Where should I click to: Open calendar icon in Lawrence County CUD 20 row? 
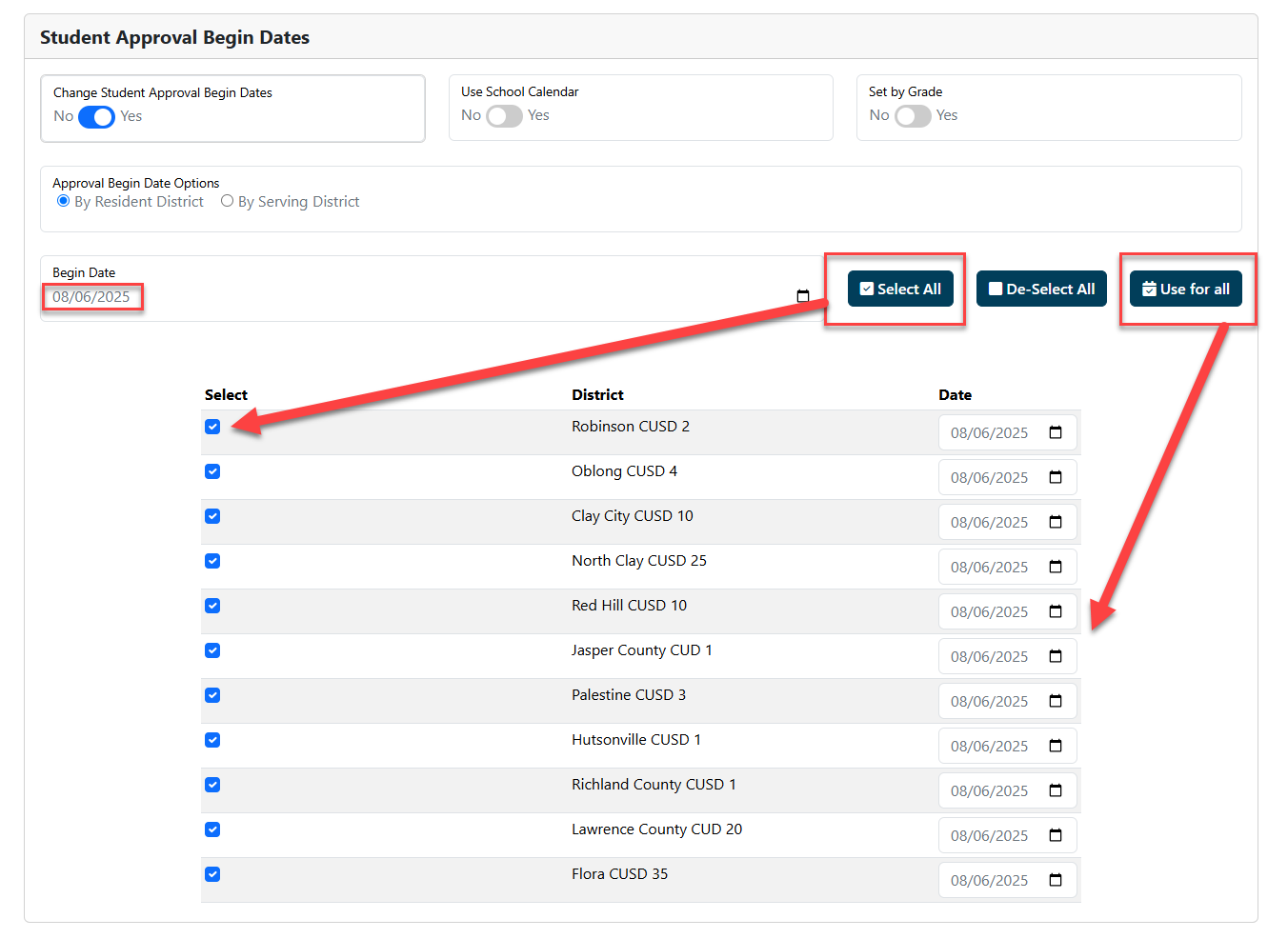coord(1056,835)
